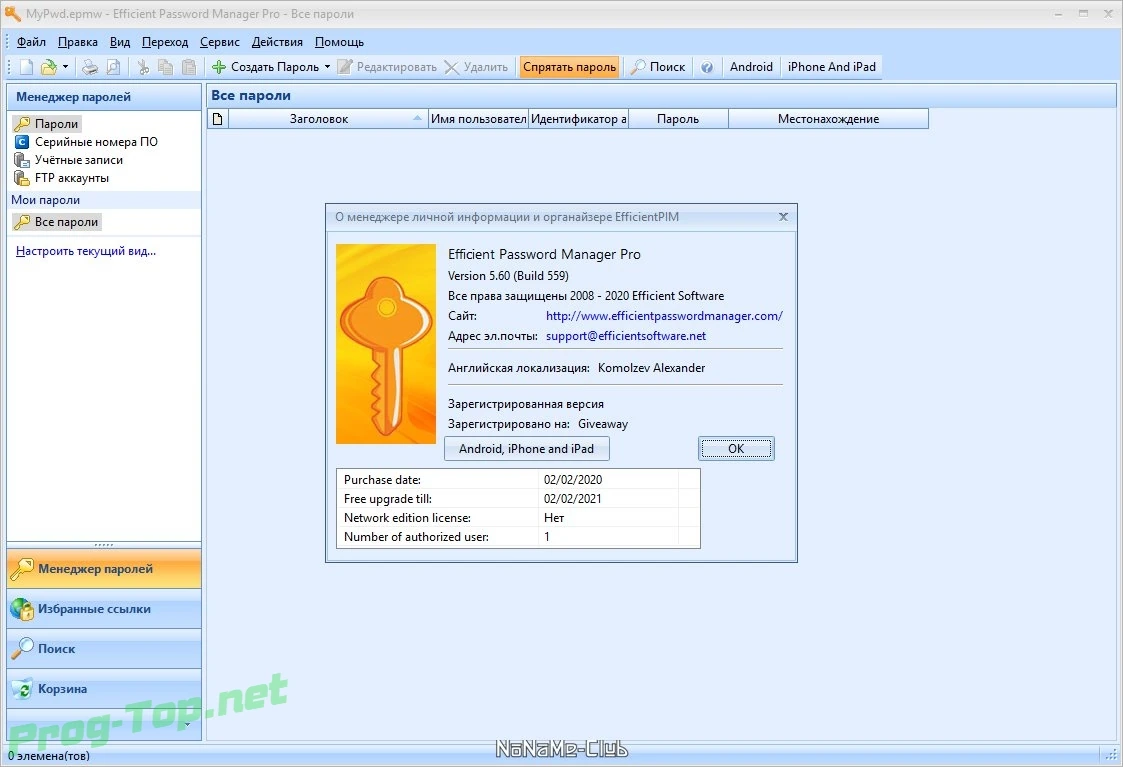Click iPhone And iPad in toolbar
1123x767 pixels.
[832, 67]
